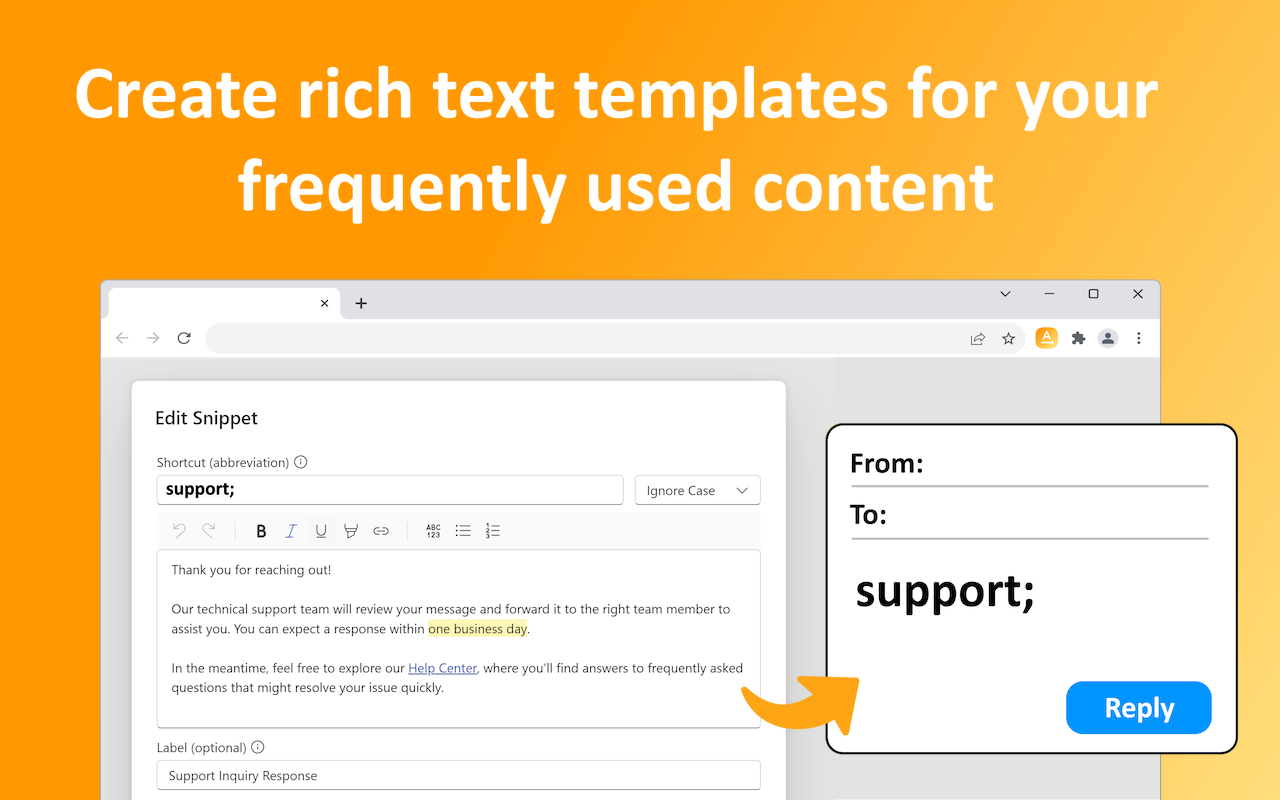Click the support; text in email body

point(945,593)
